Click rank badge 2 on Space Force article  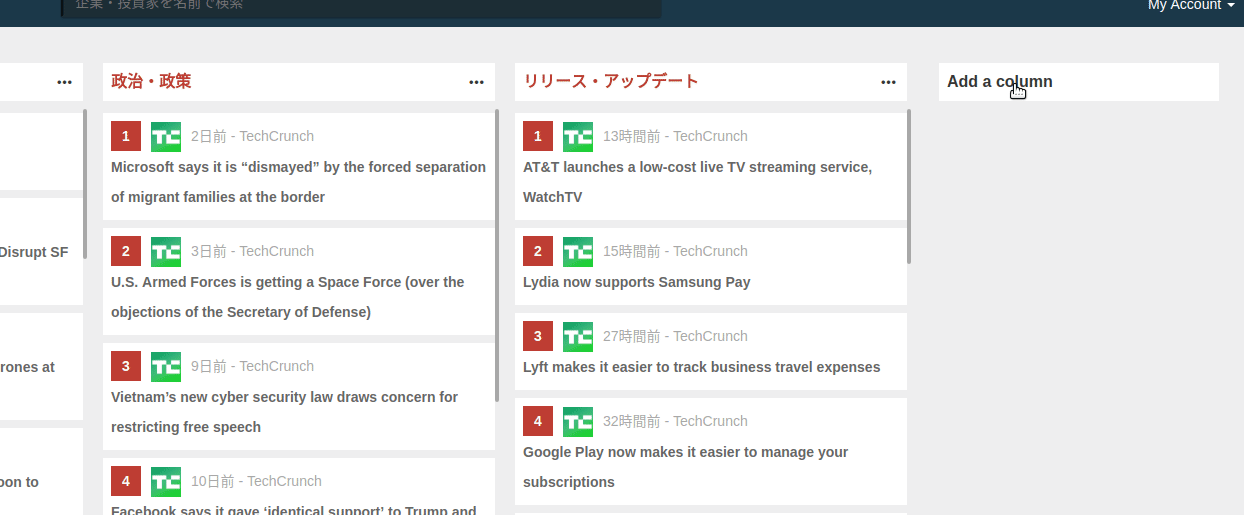click(x=126, y=251)
